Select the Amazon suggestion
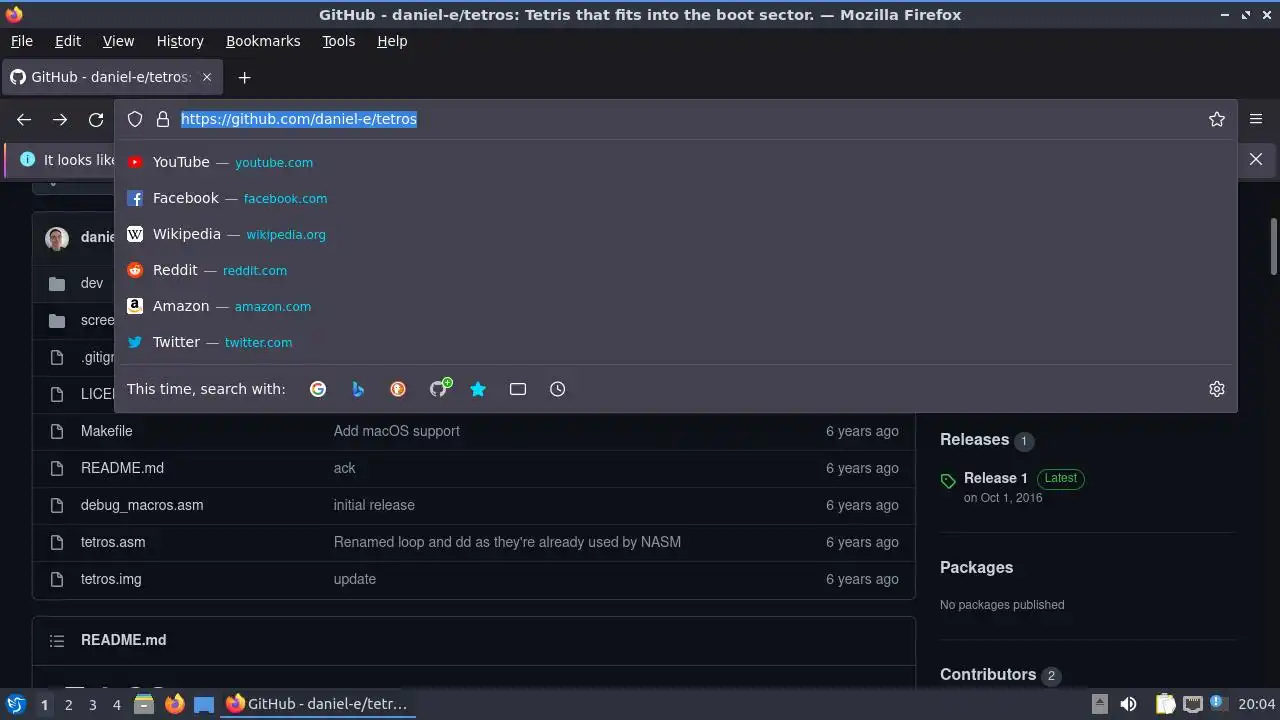1280x720 pixels. coord(676,306)
